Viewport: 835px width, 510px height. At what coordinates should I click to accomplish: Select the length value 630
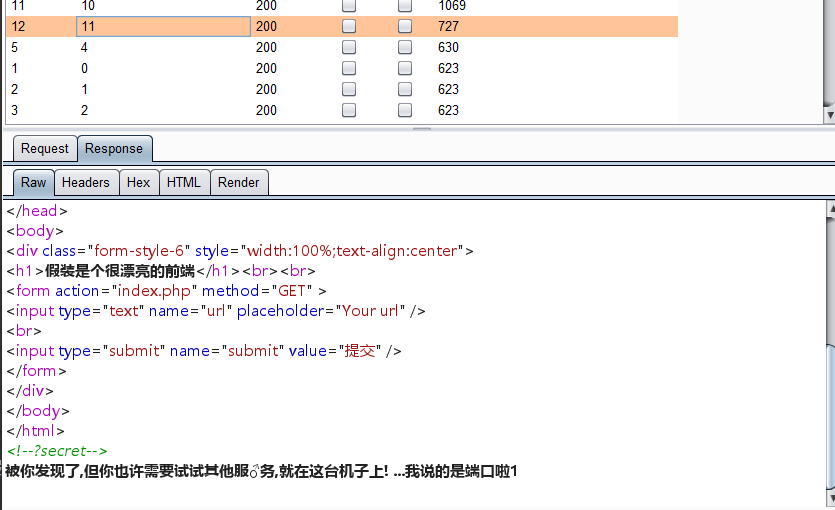pos(448,47)
